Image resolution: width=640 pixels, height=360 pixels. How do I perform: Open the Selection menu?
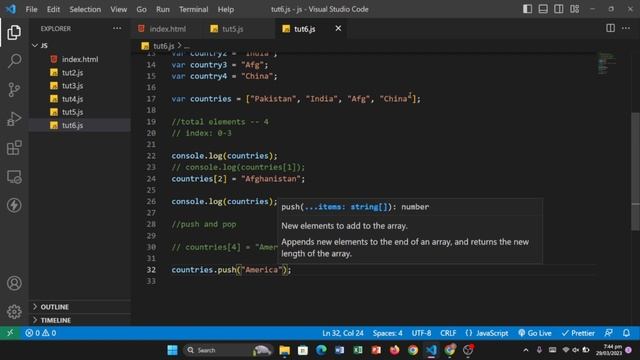pos(85,9)
